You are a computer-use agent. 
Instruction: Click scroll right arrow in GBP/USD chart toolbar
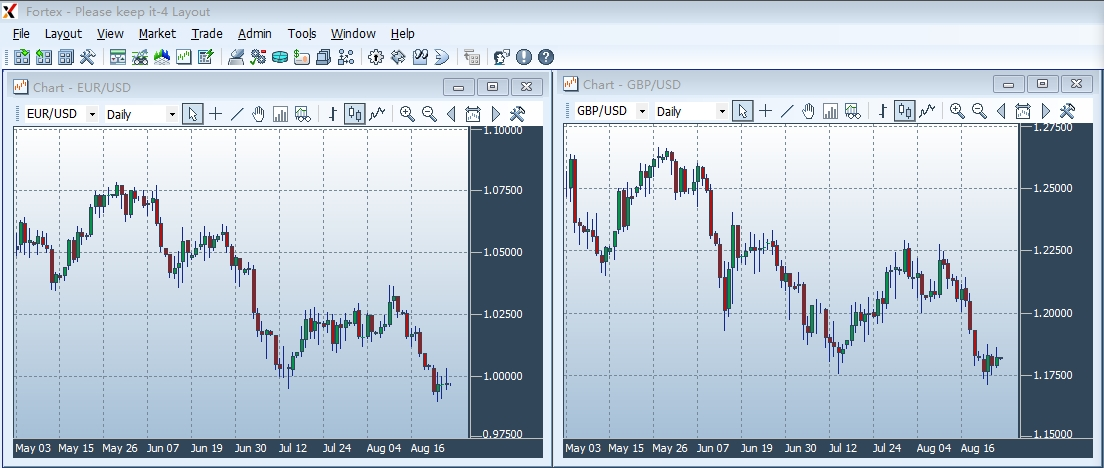point(1046,111)
